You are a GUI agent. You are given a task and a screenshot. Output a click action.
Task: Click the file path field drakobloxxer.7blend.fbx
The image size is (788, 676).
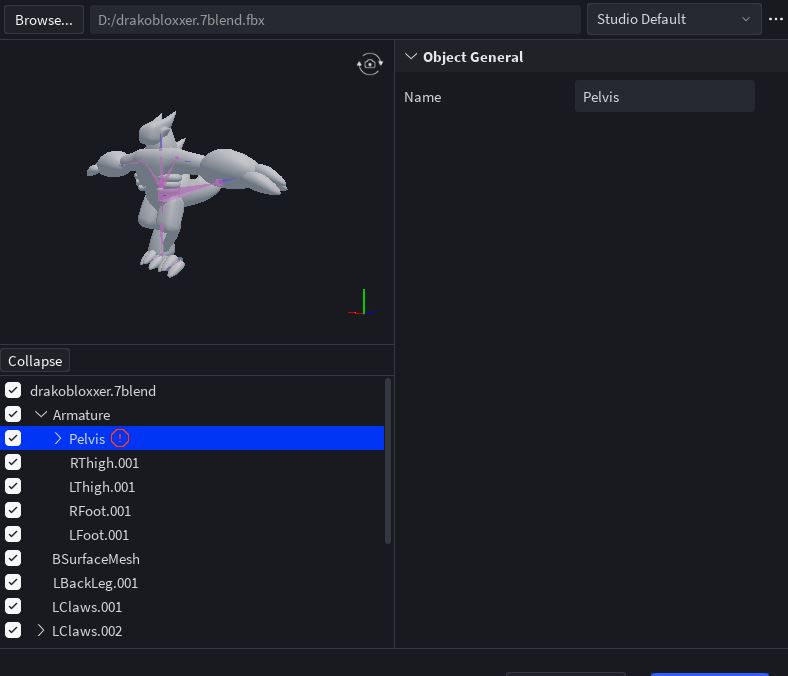[335, 20]
